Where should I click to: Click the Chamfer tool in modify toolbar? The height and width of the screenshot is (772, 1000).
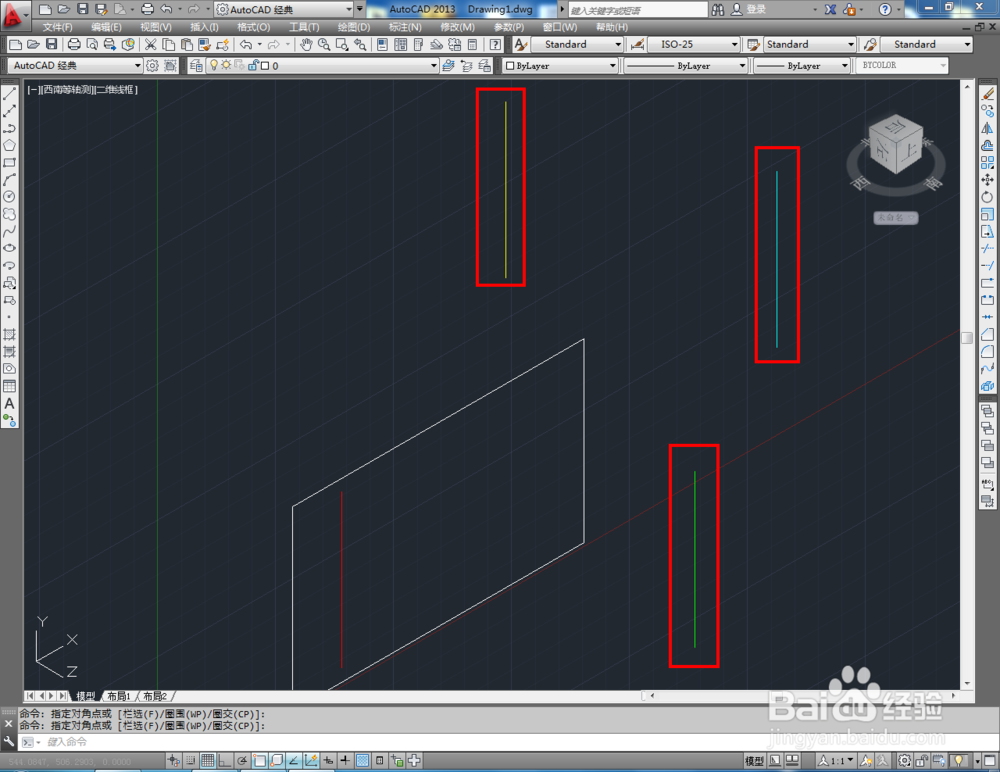click(x=987, y=334)
